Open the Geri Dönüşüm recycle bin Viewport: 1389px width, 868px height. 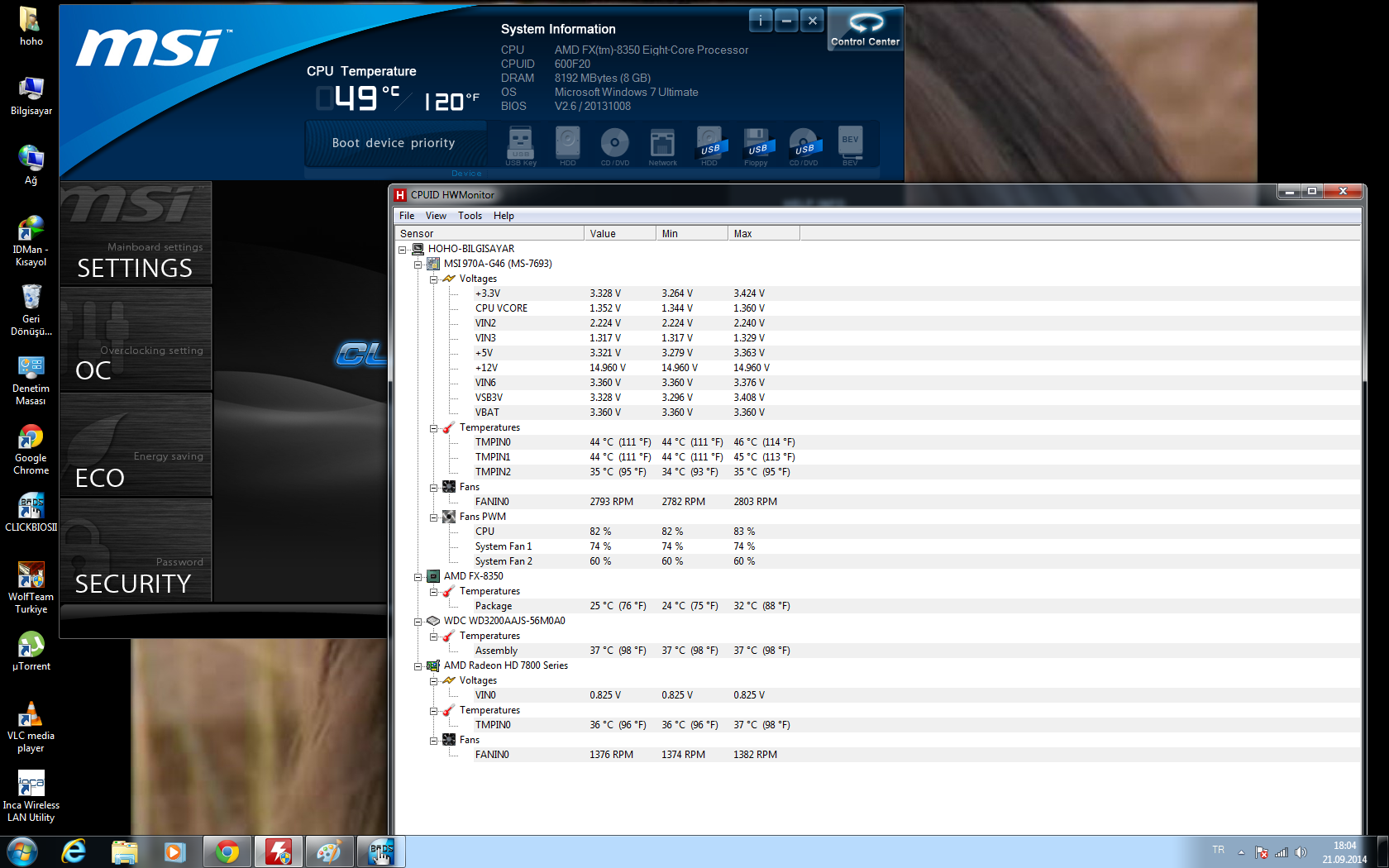click(x=31, y=310)
